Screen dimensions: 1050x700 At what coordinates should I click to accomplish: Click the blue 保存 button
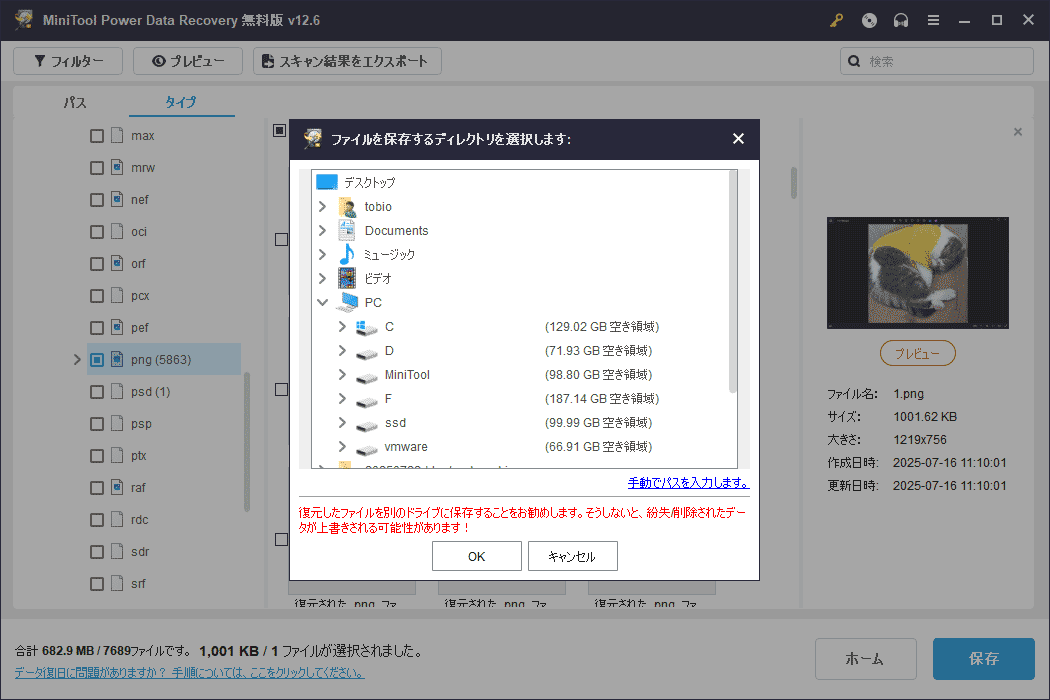click(x=984, y=658)
